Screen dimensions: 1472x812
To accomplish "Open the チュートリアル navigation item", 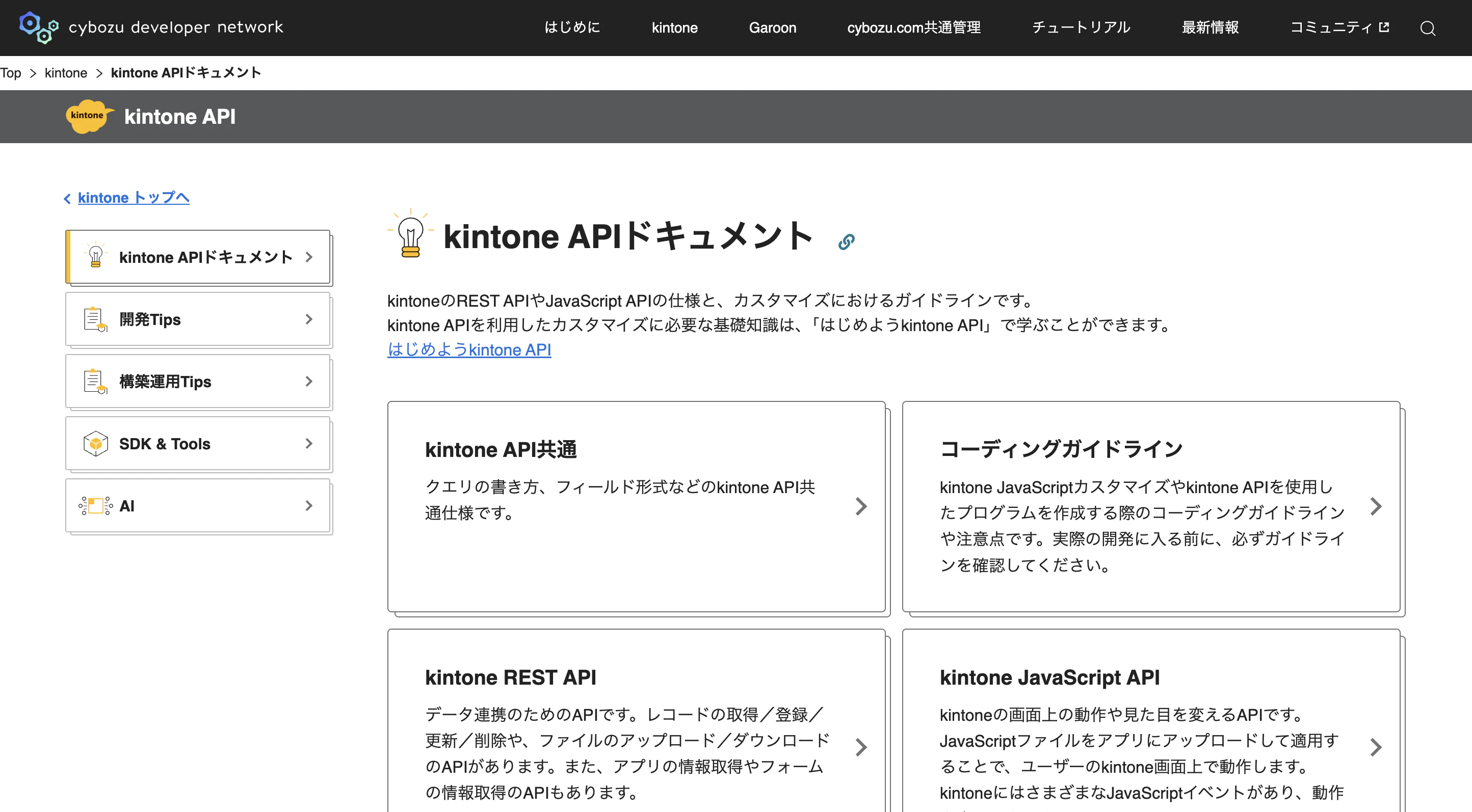I will [1080, 28].
